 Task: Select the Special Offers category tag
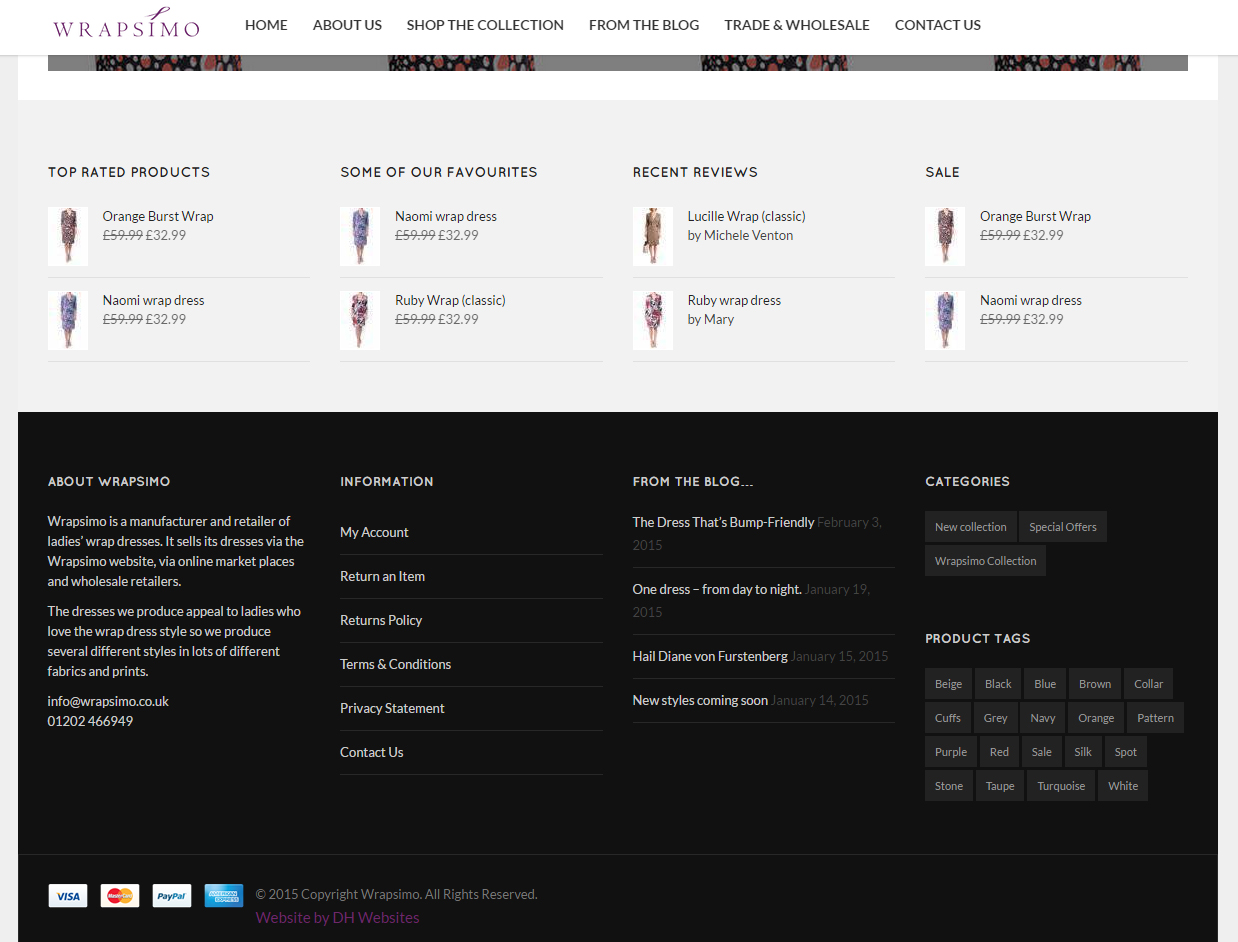[x=1062, y=527]
